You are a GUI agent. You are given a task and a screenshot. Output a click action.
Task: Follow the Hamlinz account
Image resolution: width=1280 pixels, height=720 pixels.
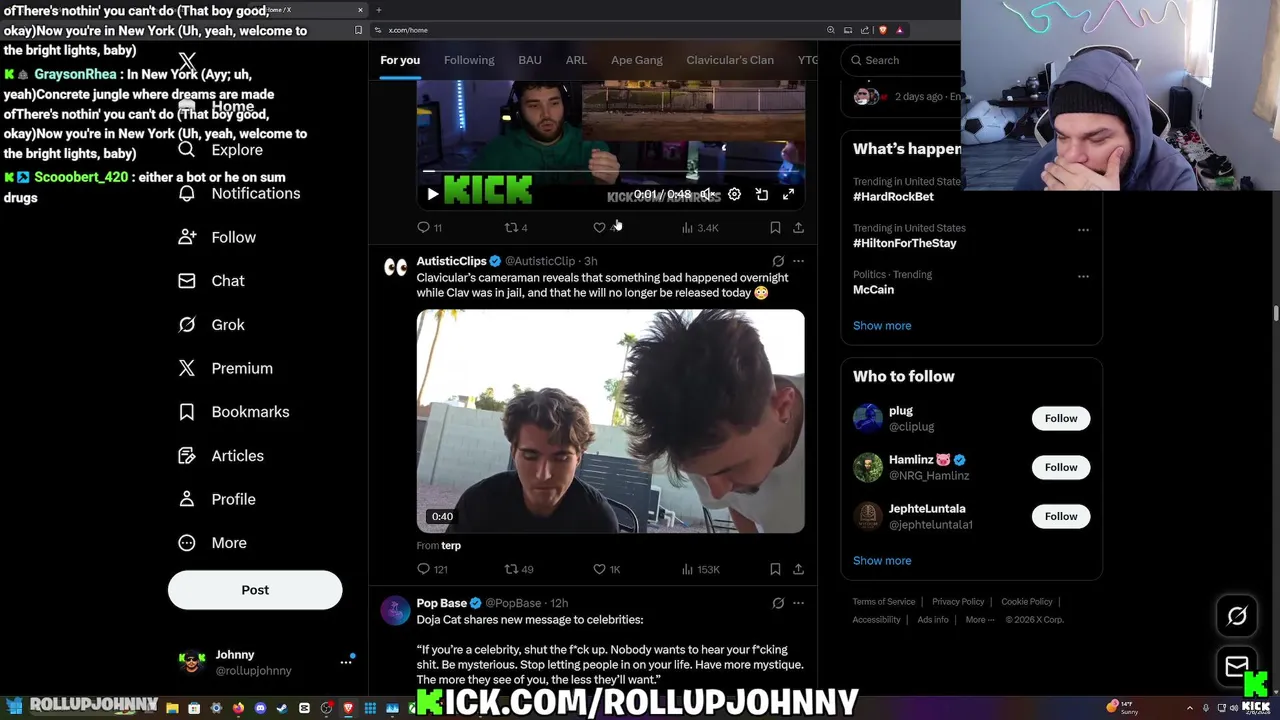click(1061, 467)
